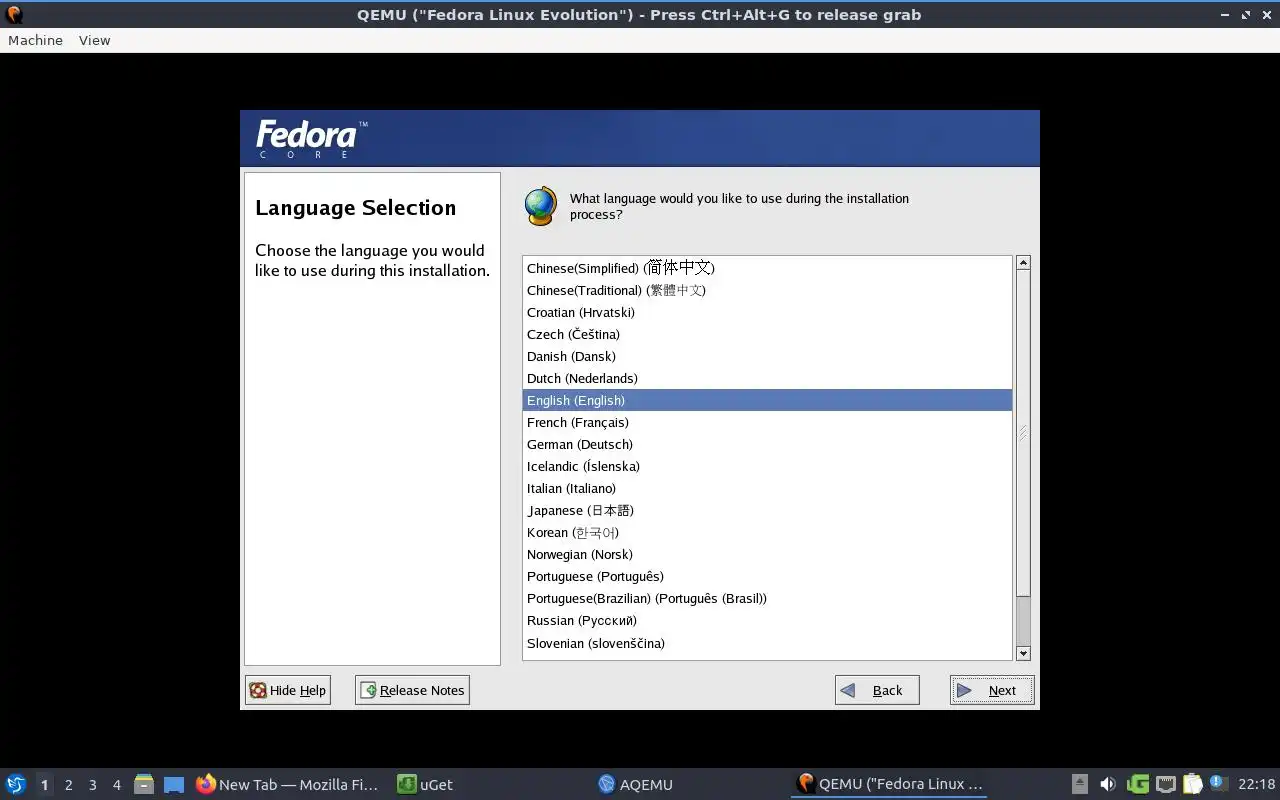Screen dimensions: 1280x800
Task: Open the file manager taskbar icon
Action: [x=144, y=784]
